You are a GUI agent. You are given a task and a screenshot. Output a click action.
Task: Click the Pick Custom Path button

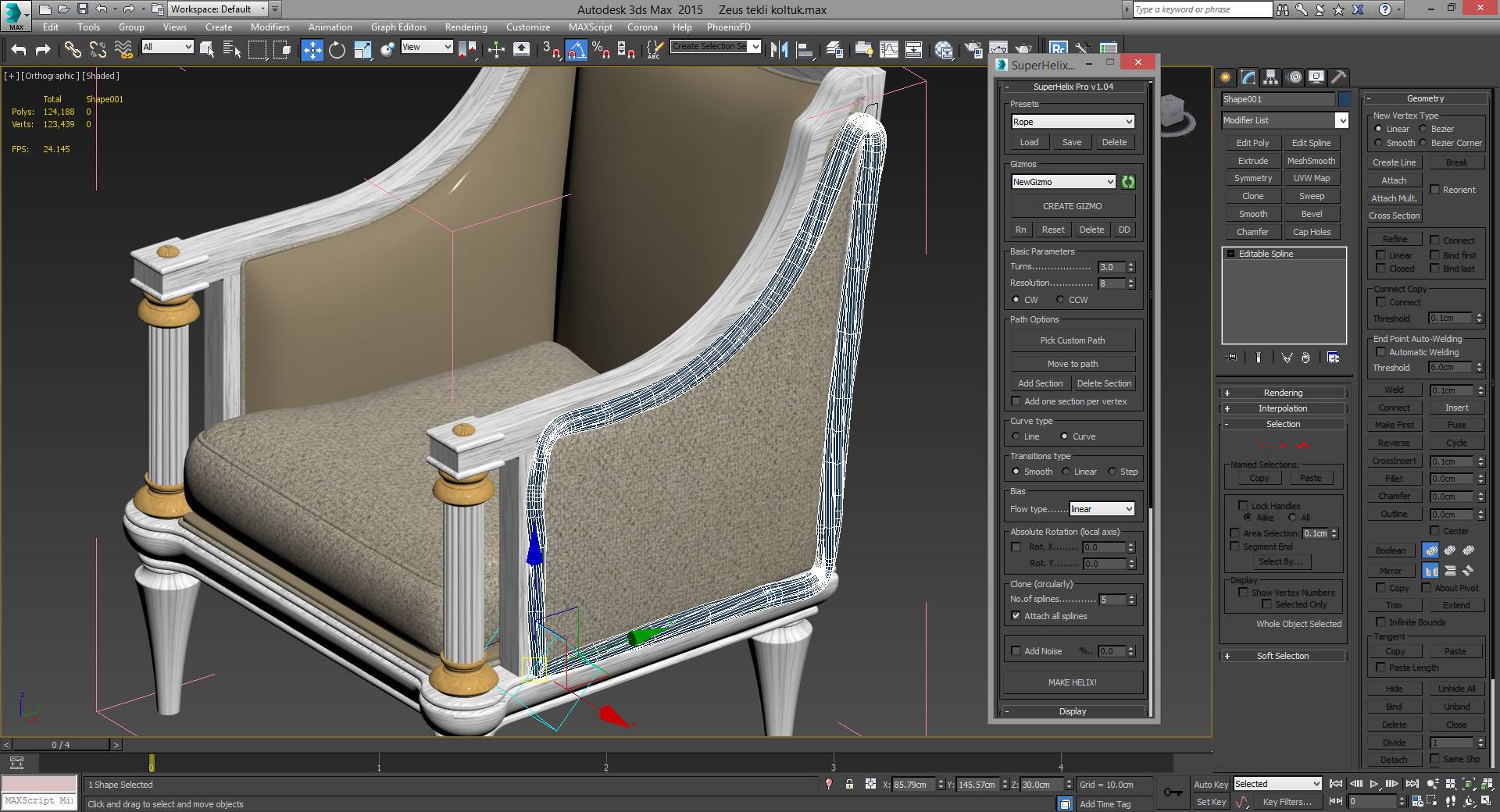pyautogui.click(x=1072, y=340)
